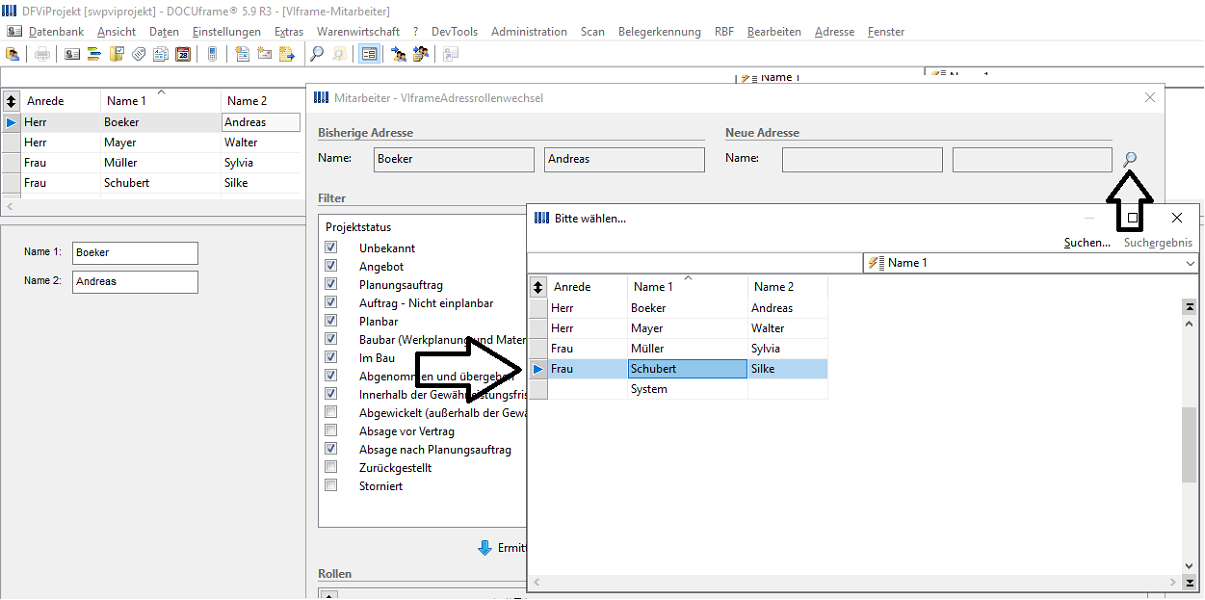Click the Suchergebnis button
The width and height of the screenshot is (1205, 600).
pyautogui.click(x=1158, y=243)
